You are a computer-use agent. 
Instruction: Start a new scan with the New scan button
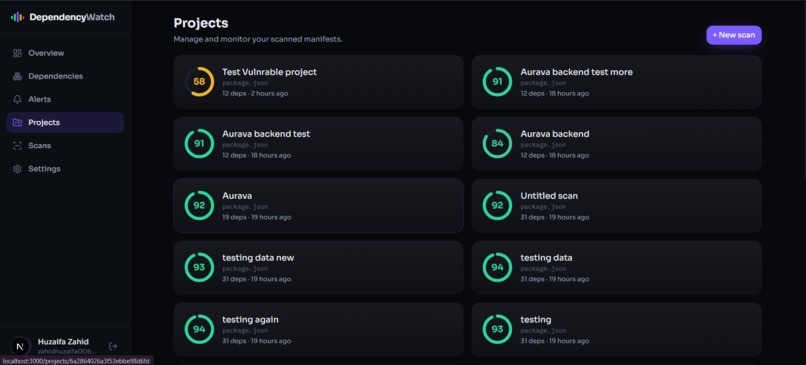(x=734, y=35)
